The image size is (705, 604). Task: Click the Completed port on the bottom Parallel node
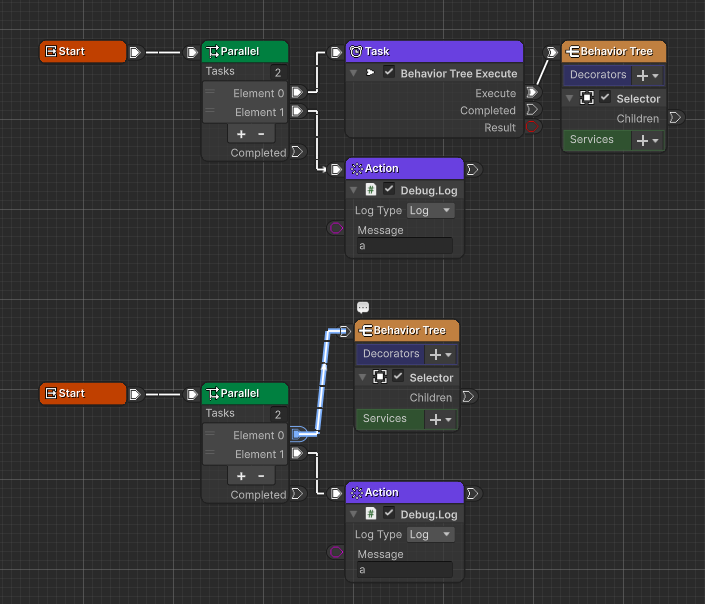pos(296,495)
